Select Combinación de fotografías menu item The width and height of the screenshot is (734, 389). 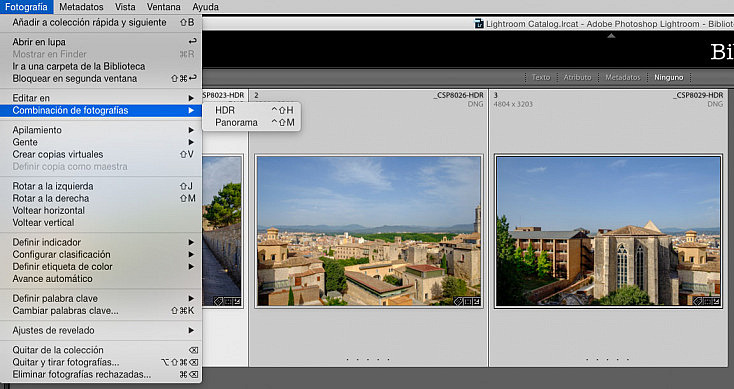101,110
